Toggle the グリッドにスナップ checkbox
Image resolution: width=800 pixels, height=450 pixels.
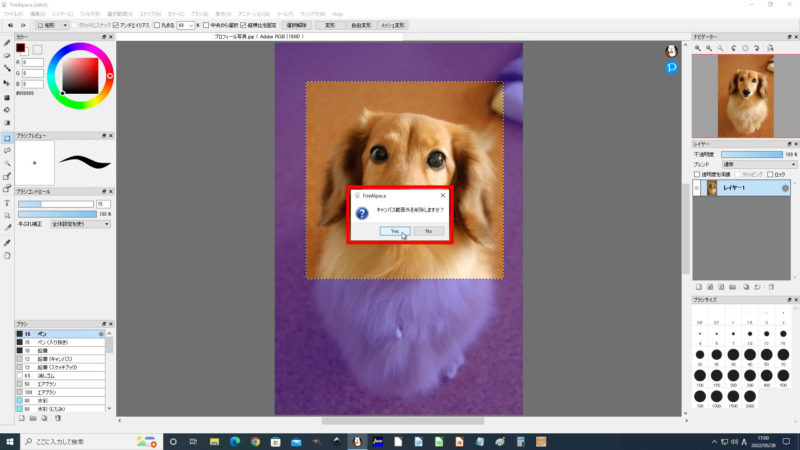[x=75, y=25]
